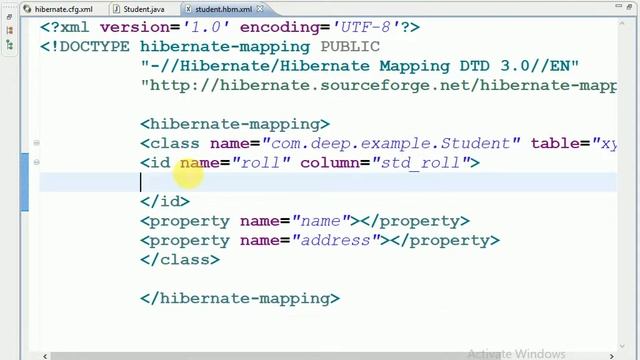The height and width of the screenshot is (360, 640).
Task: Click the closing class tag
Action: coord(180,260)
